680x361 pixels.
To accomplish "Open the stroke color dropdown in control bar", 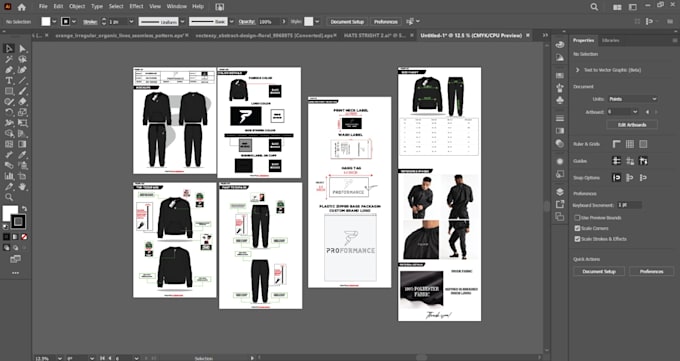I will [74, 22].
